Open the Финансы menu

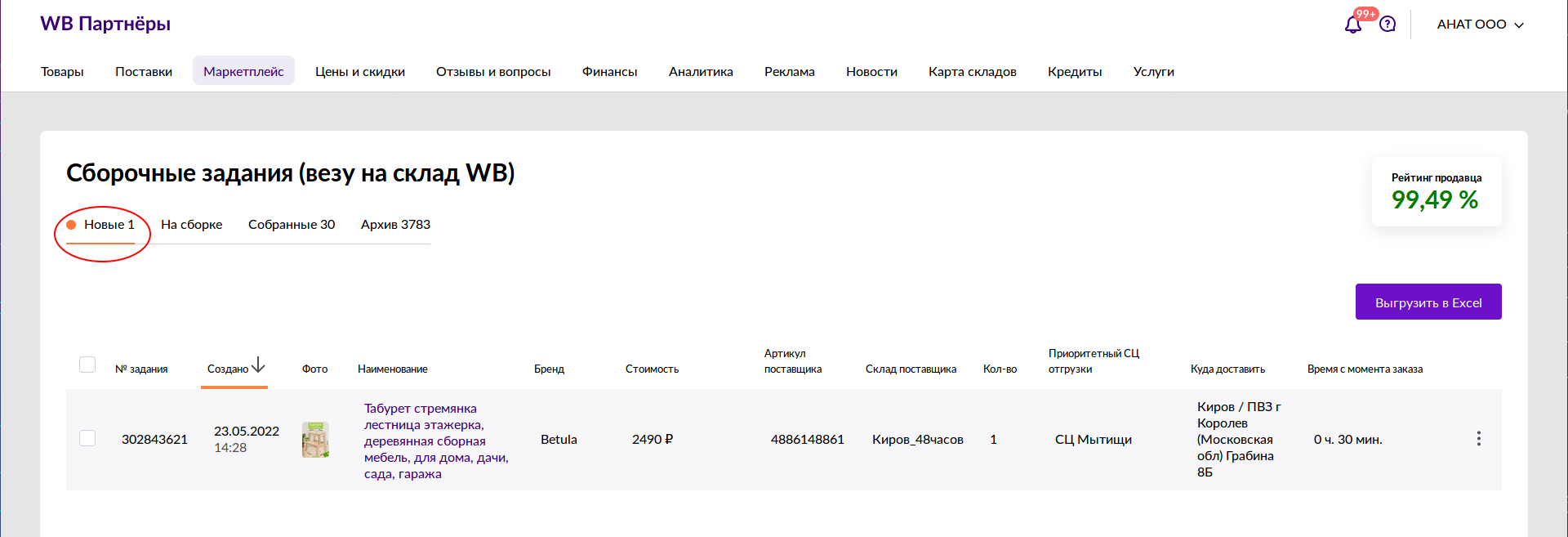coord(609,72)
